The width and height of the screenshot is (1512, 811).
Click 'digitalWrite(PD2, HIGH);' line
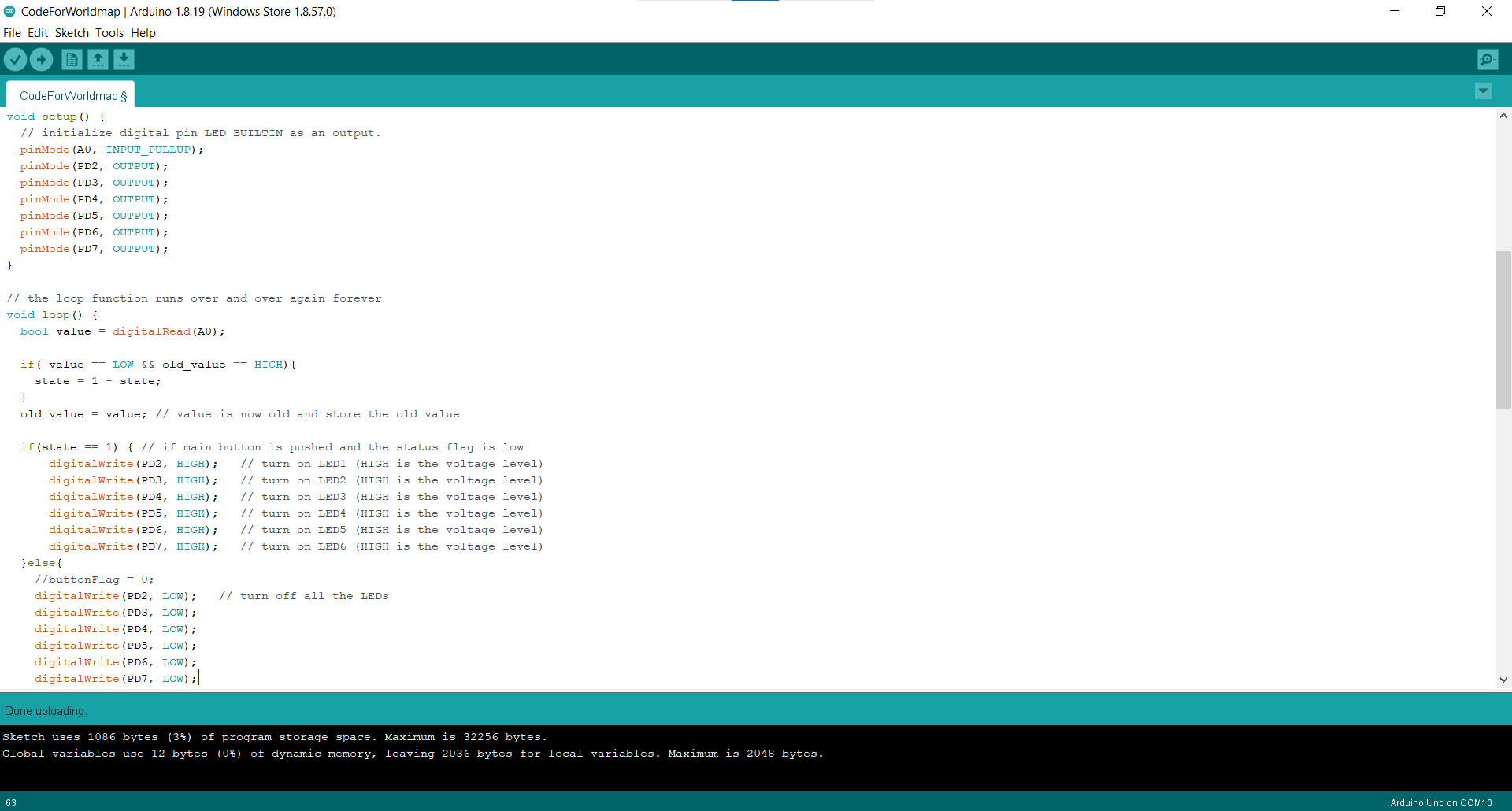point(133,464)
